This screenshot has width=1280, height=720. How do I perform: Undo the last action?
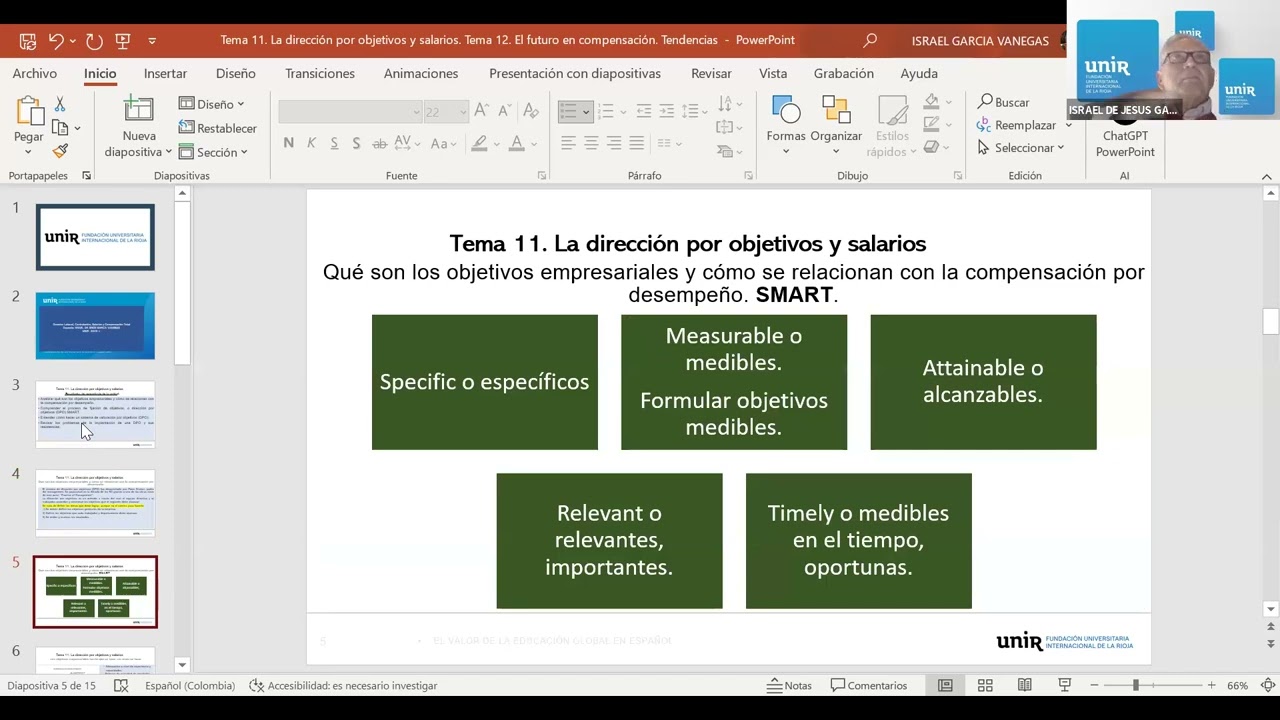(x=56, y=41)
